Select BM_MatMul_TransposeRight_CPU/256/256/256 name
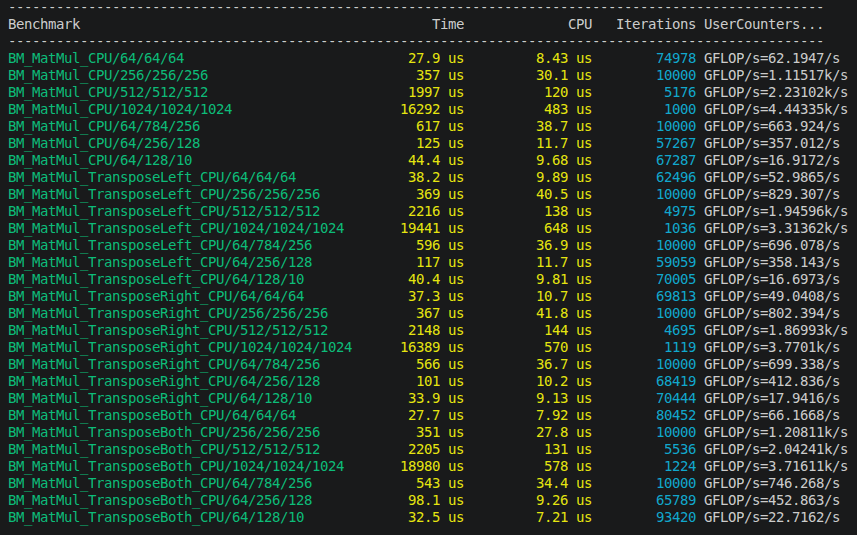This screenshot has height=535, width=857. tap(168, 313)
